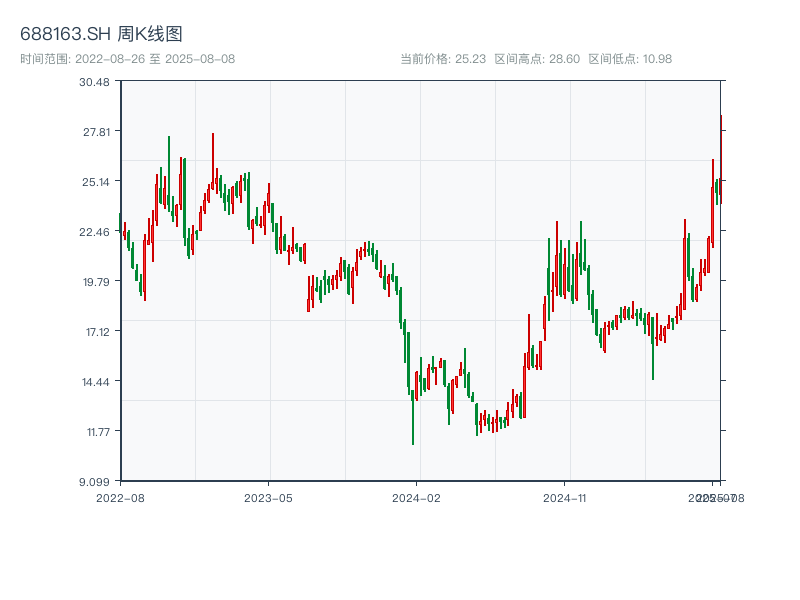Click the 区间低点 10.98 label

click(630, 59)
